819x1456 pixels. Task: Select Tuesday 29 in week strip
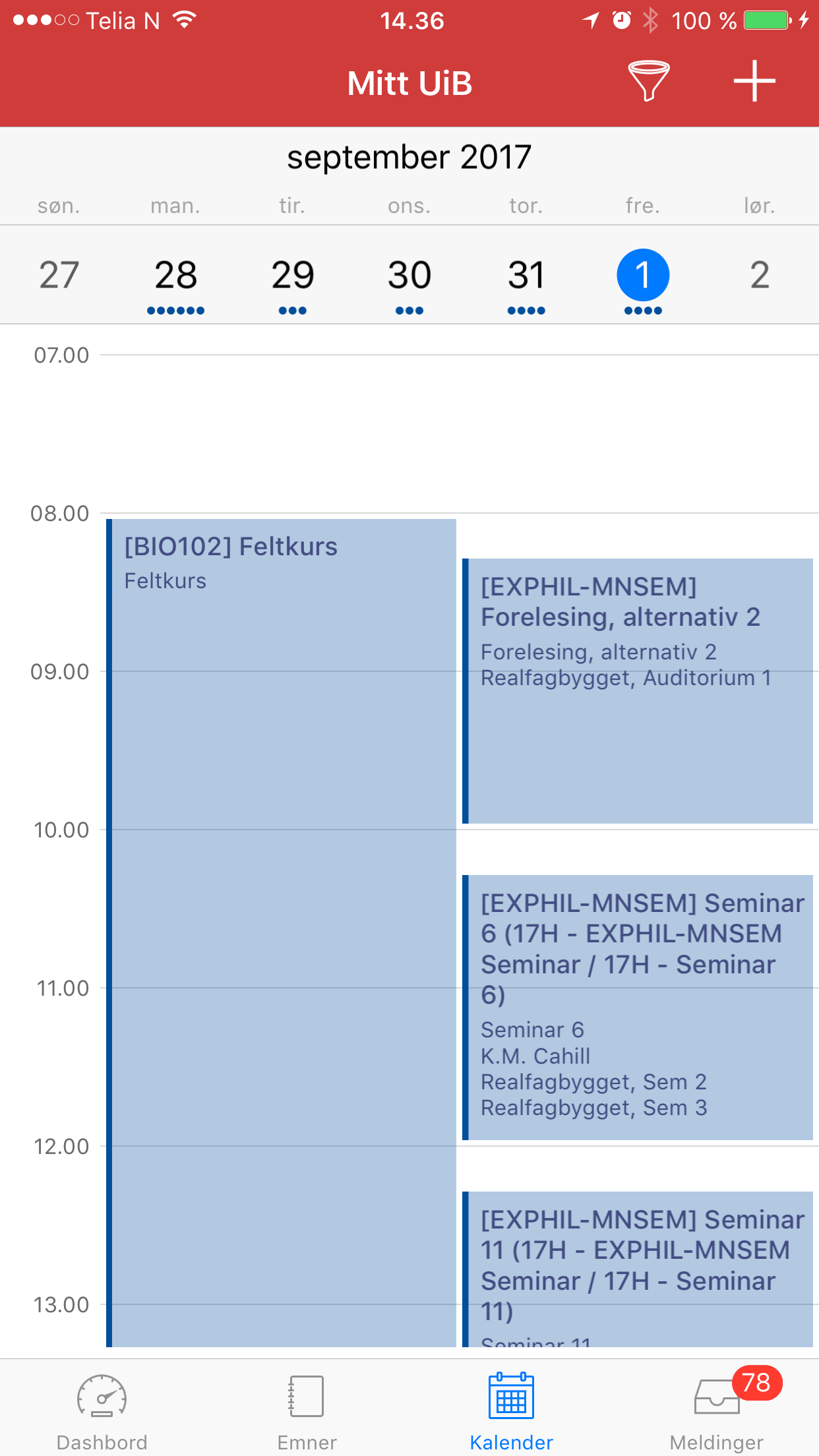292,275
